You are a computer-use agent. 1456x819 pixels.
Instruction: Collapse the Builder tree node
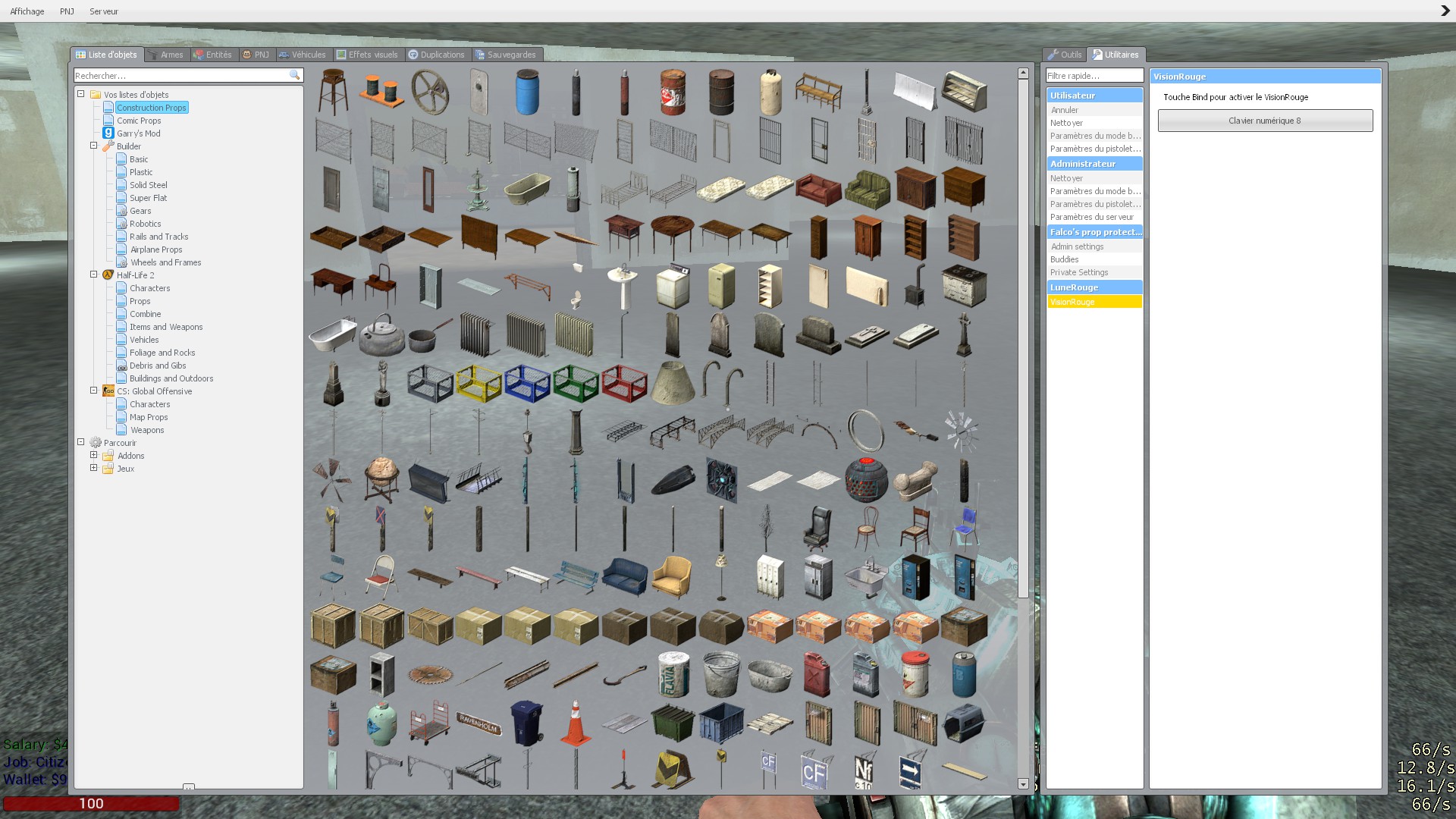pyautogui.click(x=94, y=146)
